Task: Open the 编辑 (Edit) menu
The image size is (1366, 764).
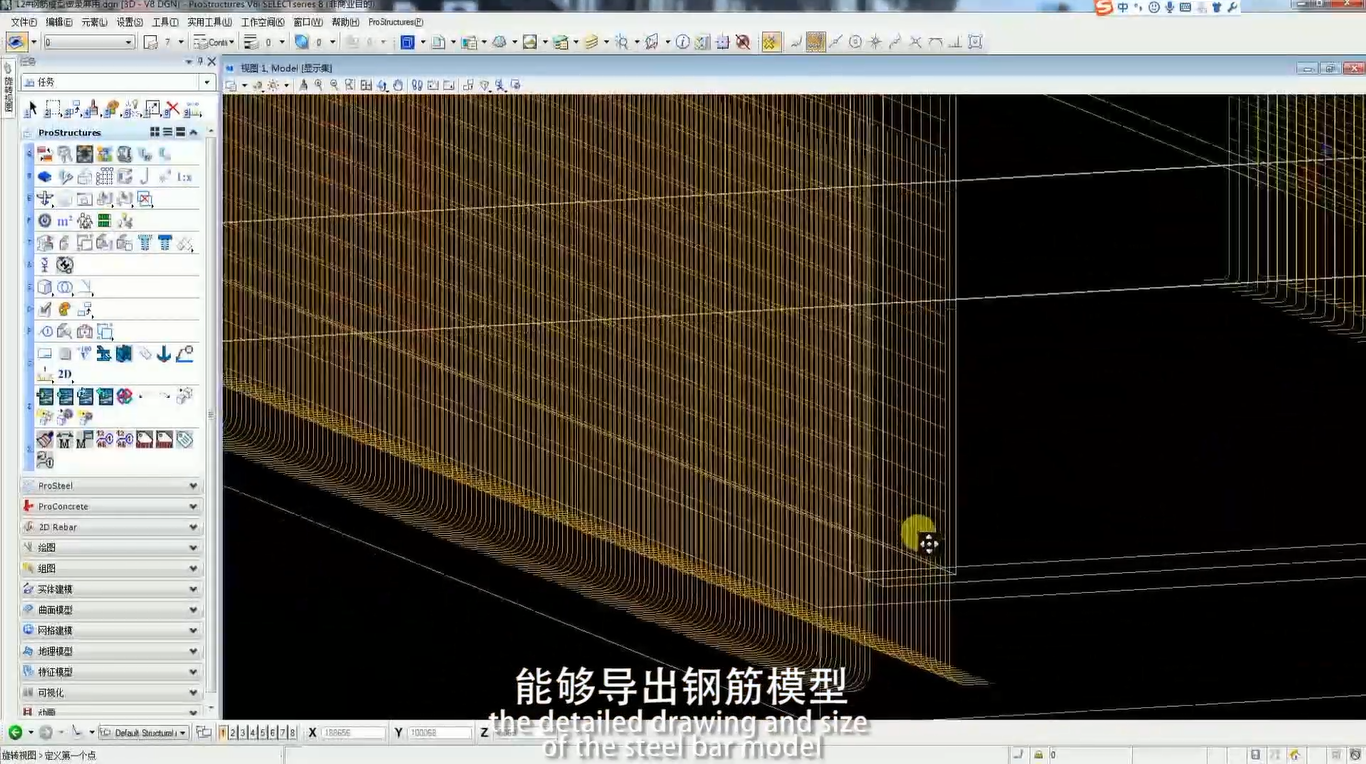Action: click(x=59, y=22)
